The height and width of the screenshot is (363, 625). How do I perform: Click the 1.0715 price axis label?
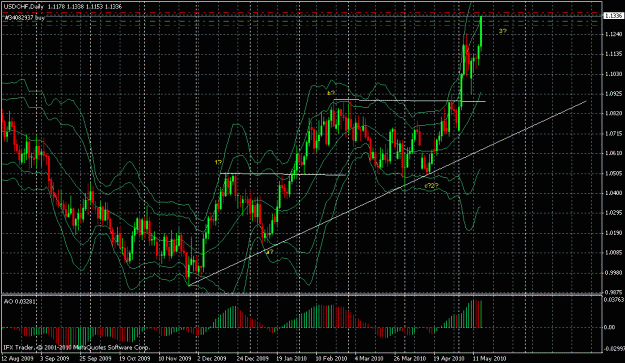613,133
